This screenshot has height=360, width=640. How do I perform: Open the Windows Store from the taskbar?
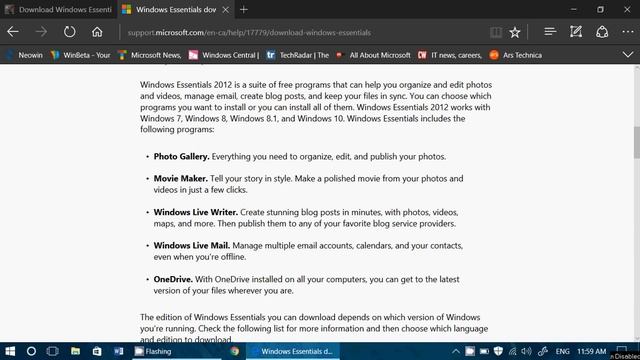click(x=97, y=351)
